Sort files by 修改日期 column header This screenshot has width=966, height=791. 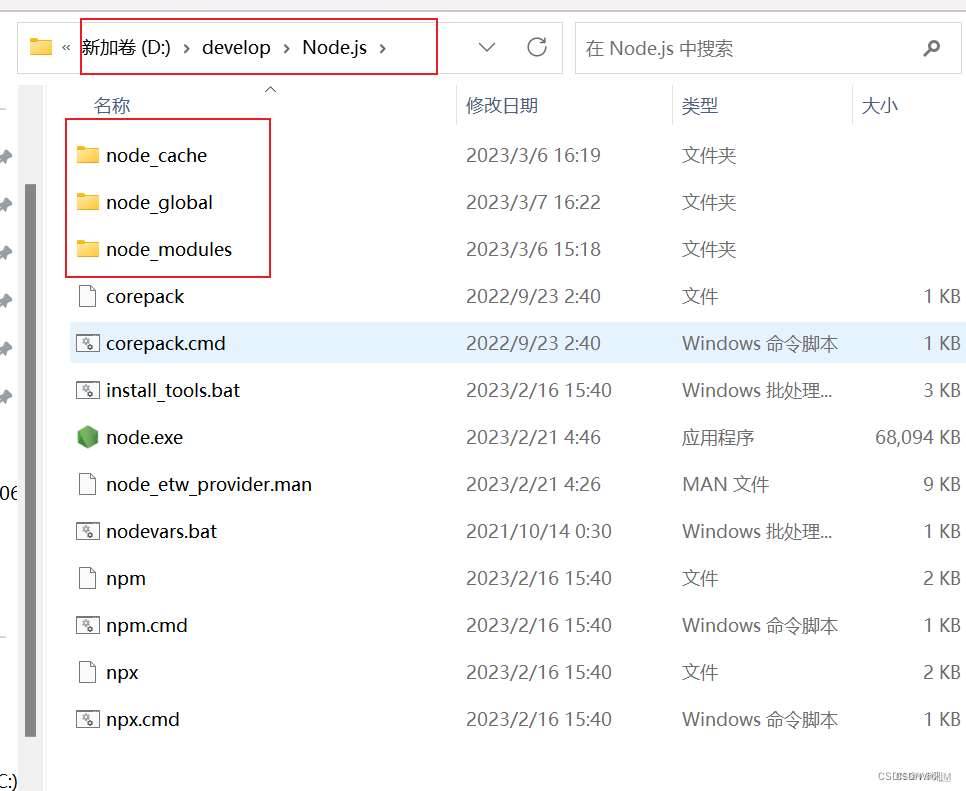pos(501,105)
